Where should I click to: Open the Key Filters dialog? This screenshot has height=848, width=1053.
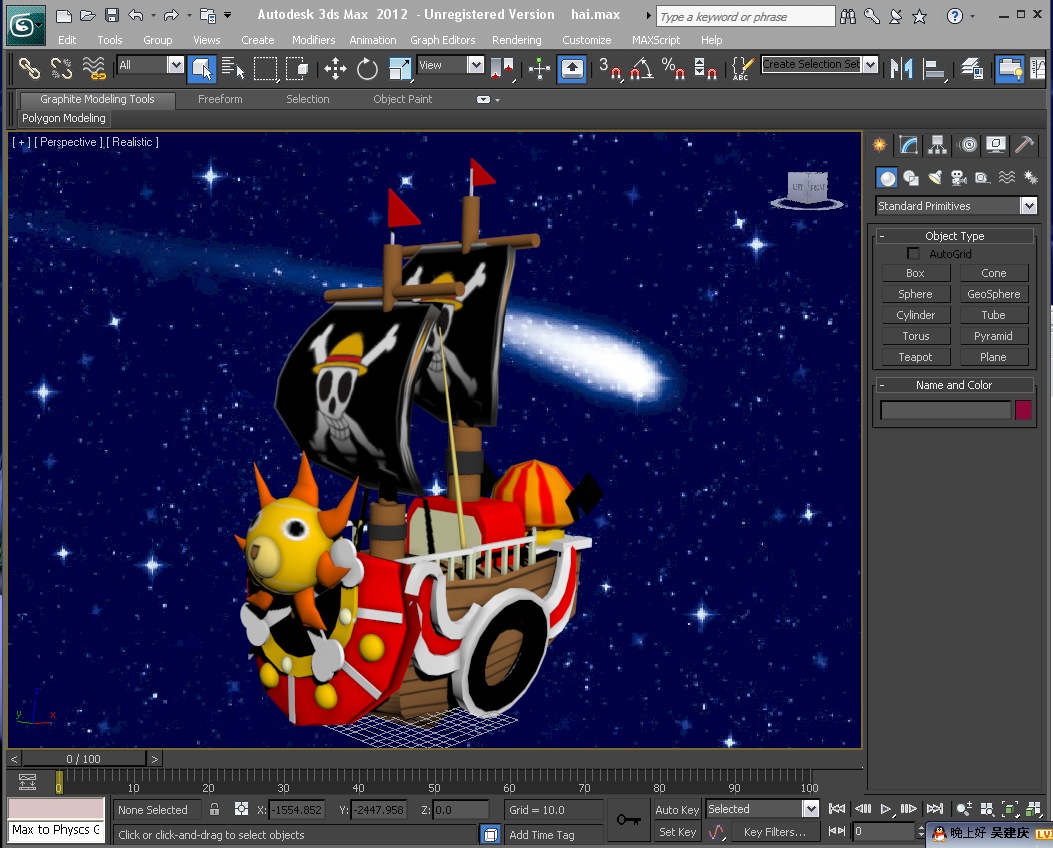(x=774, y=832)
